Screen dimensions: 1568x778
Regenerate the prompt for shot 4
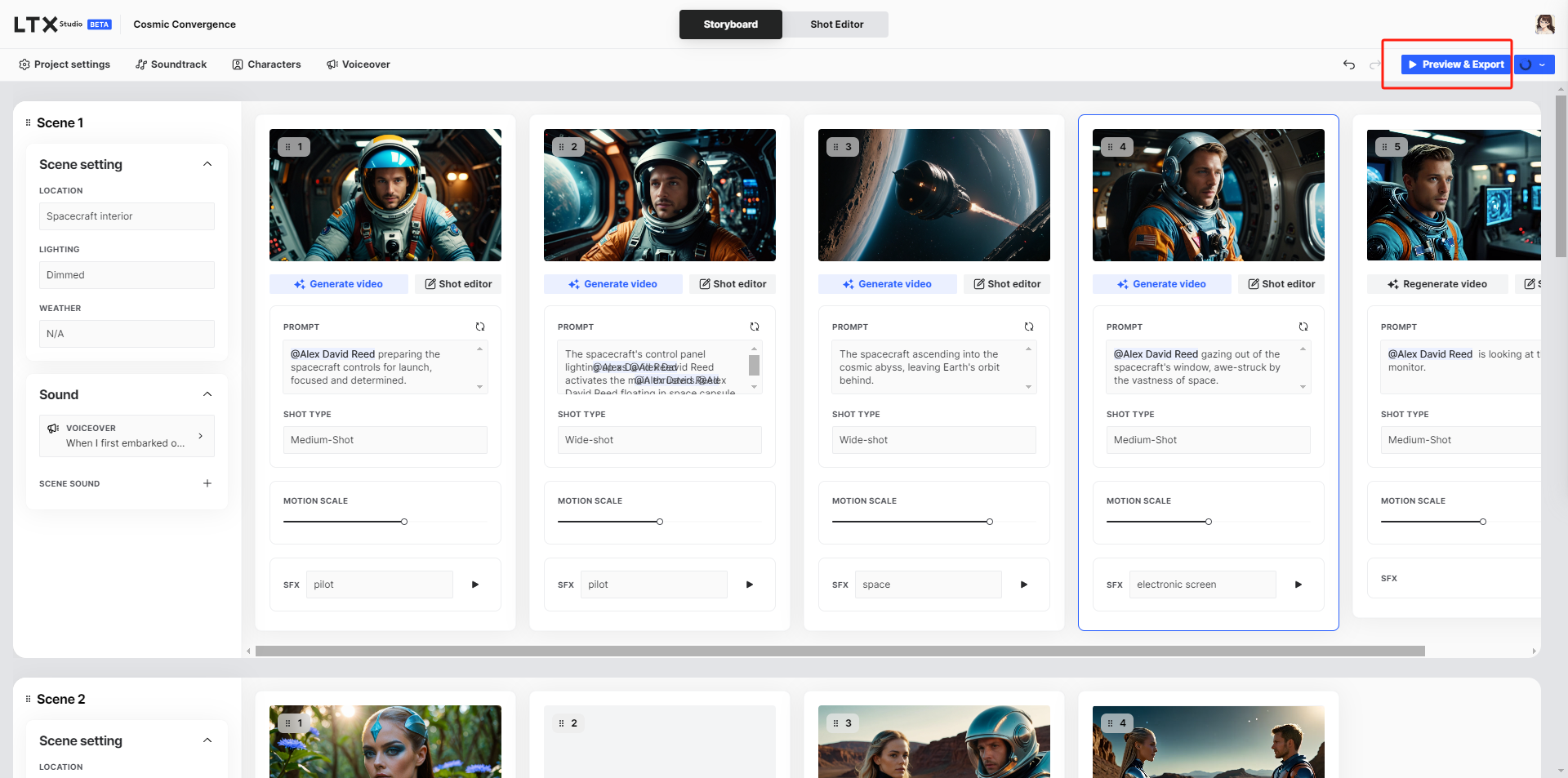[x=1303, y=327]
